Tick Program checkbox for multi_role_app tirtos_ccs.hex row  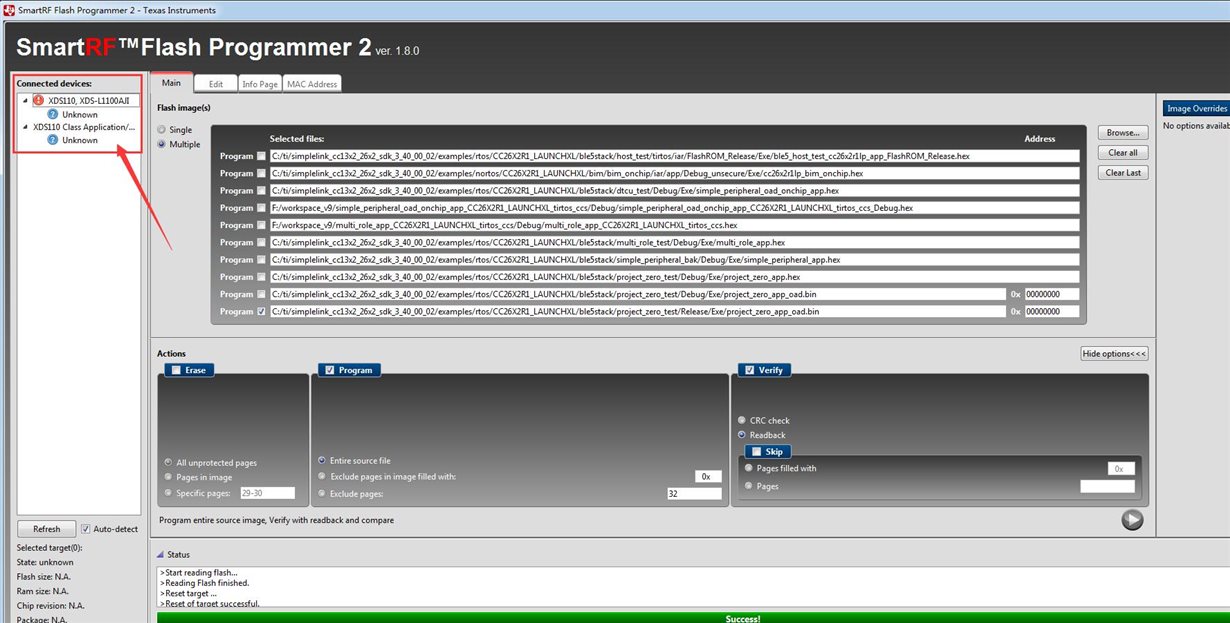[x=262, y=225]
